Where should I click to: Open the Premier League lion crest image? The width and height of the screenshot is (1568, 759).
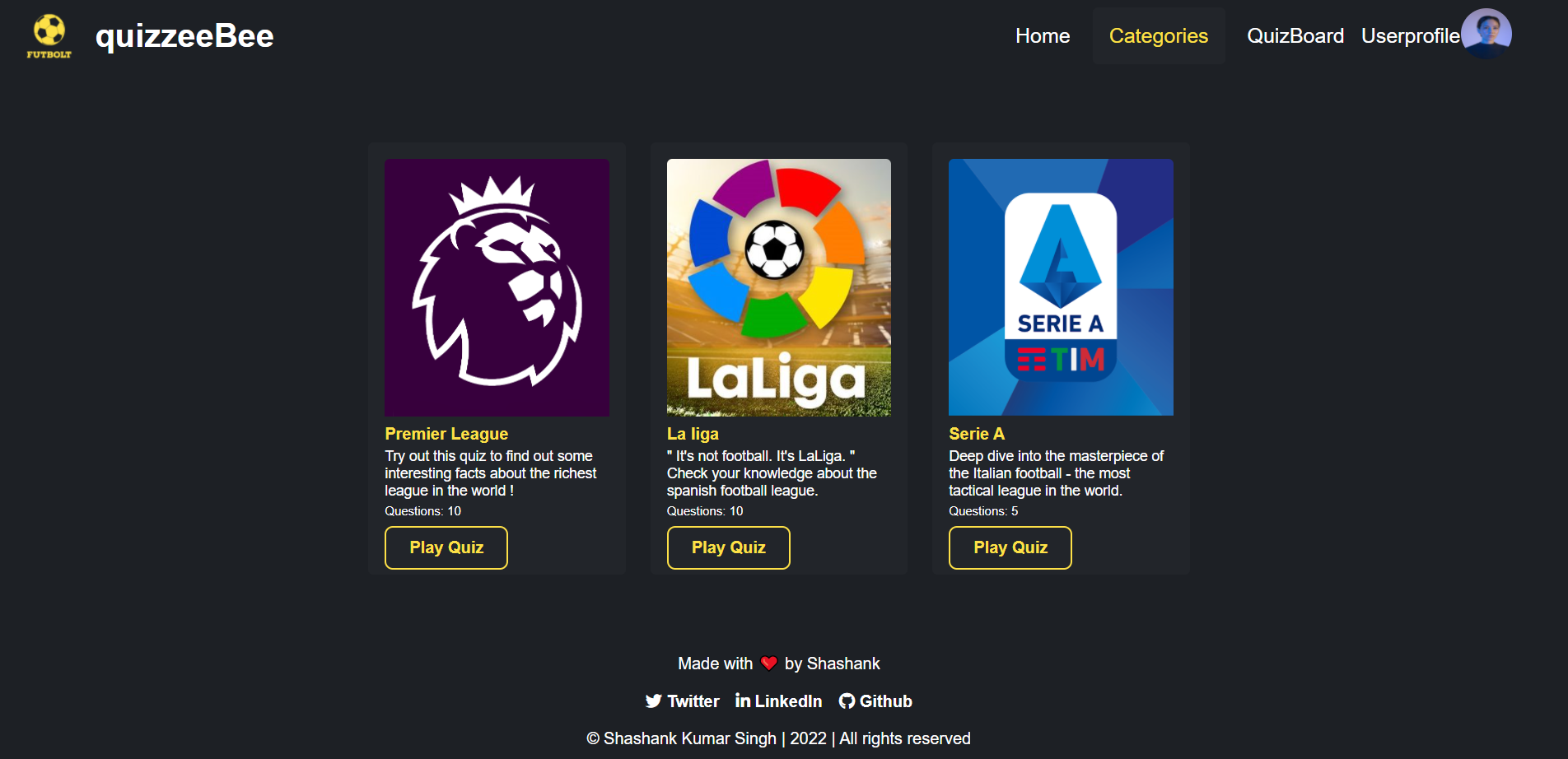click(497, 286)
